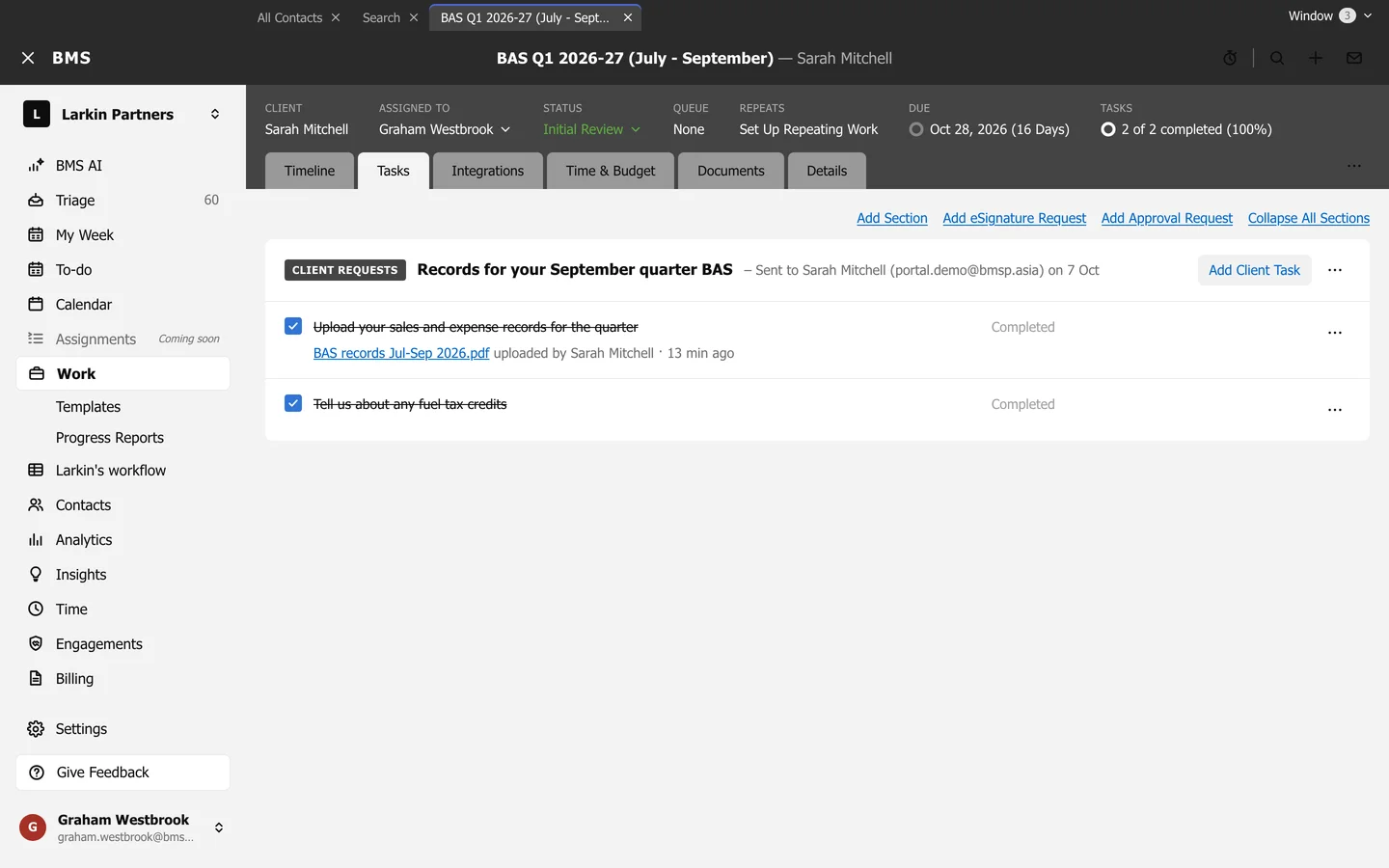The image size is (1389, 868).
Task: Open Window dropdown menu
Action: click(x=1330, y=15)
